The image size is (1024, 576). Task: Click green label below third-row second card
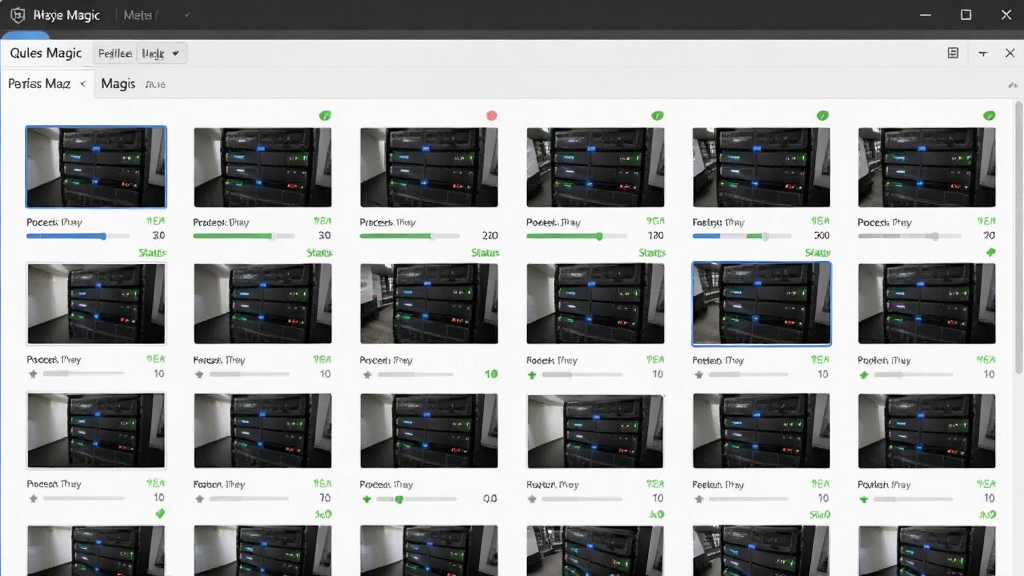(323, 515)
